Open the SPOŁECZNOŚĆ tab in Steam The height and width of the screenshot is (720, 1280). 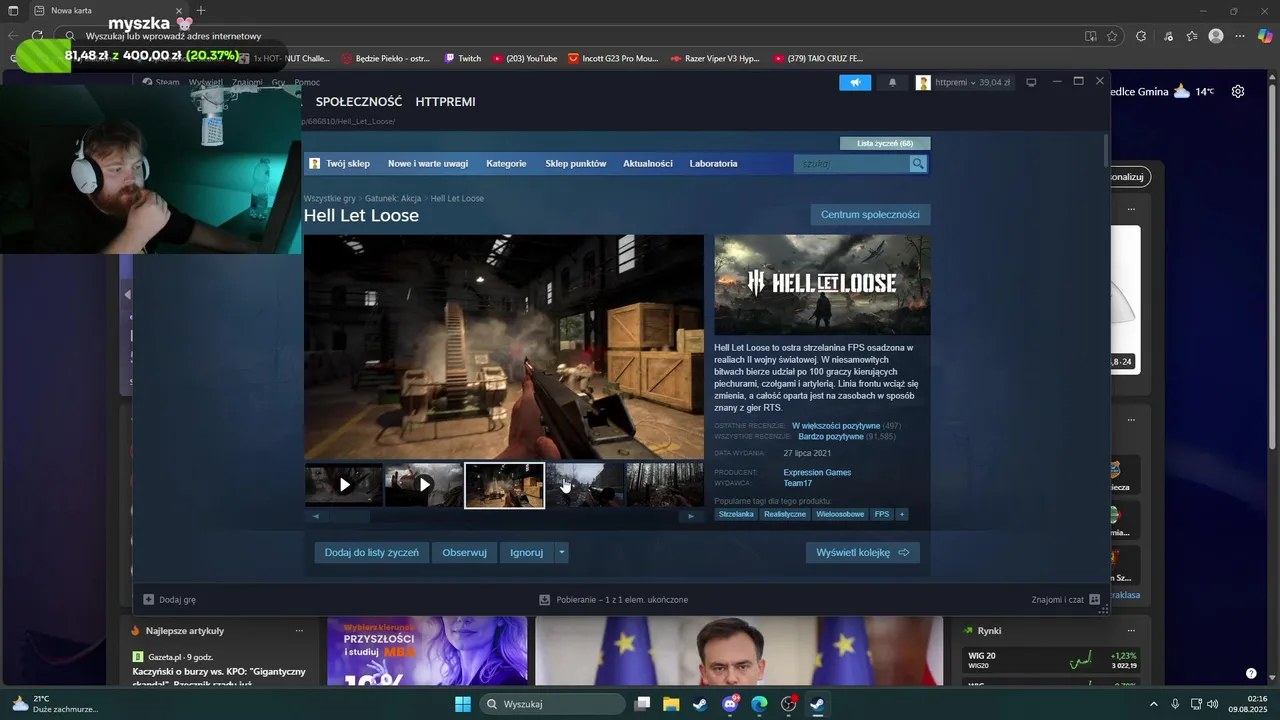(359, 102)
